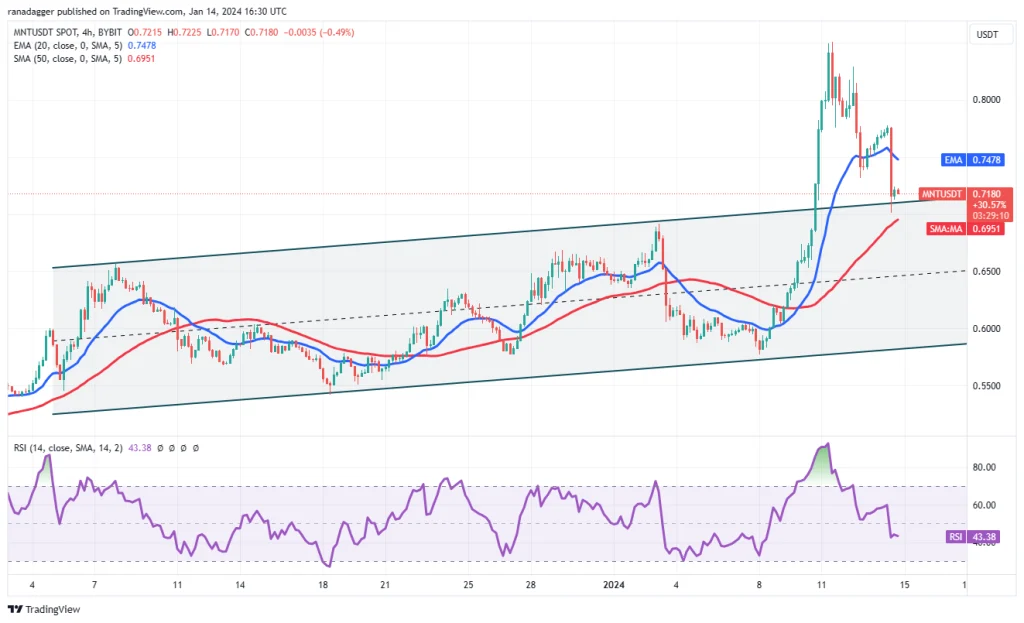
Task: Click the purple RSI 43.38 axis tag
Action: pyautogui.click(x=972, y=537)
